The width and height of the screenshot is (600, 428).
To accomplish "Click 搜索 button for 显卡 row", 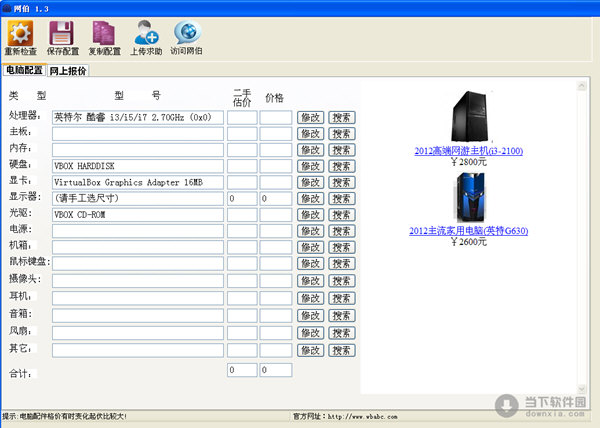I will pyautogui.click(x=342, y=182).
